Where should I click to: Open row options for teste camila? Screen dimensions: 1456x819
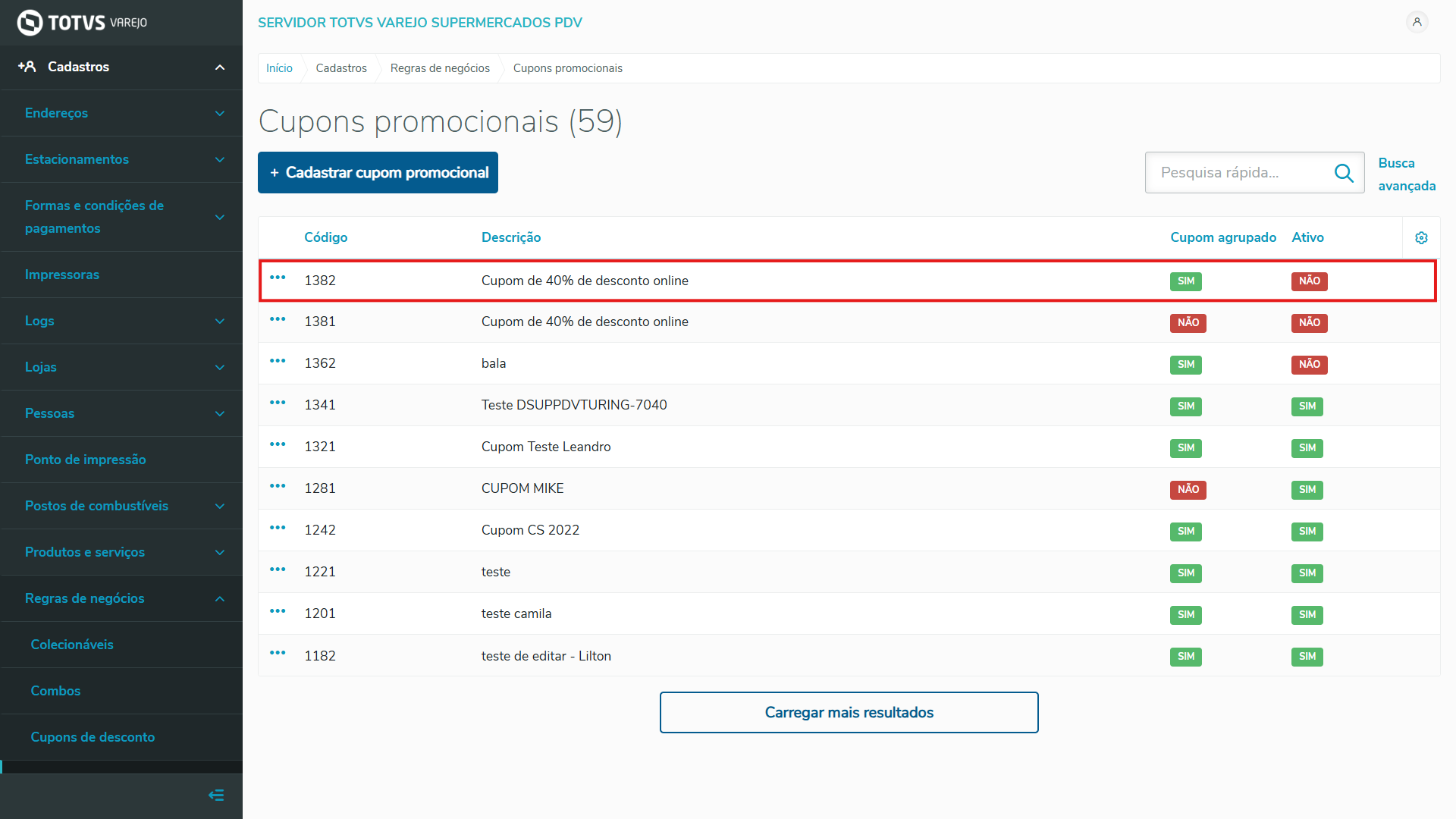point(278,611)
